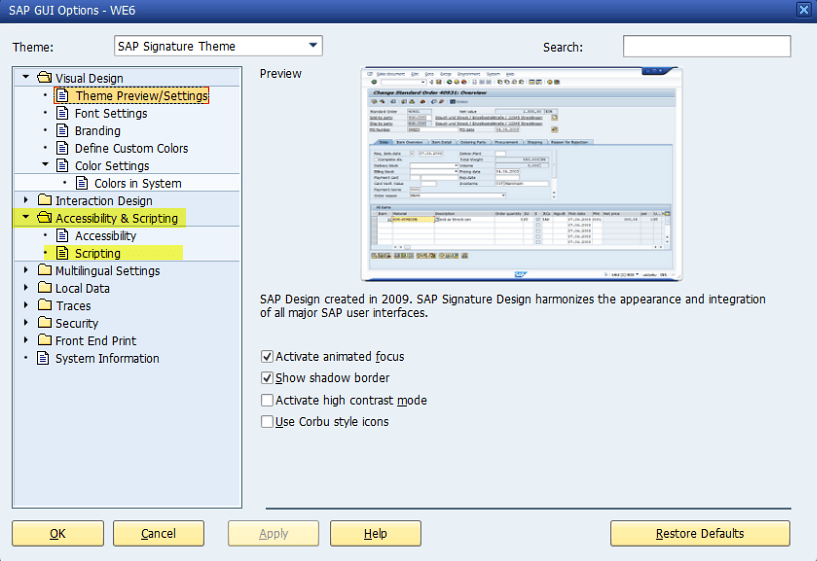
Task: Select the Traces label
Action: tap(73, 306)
